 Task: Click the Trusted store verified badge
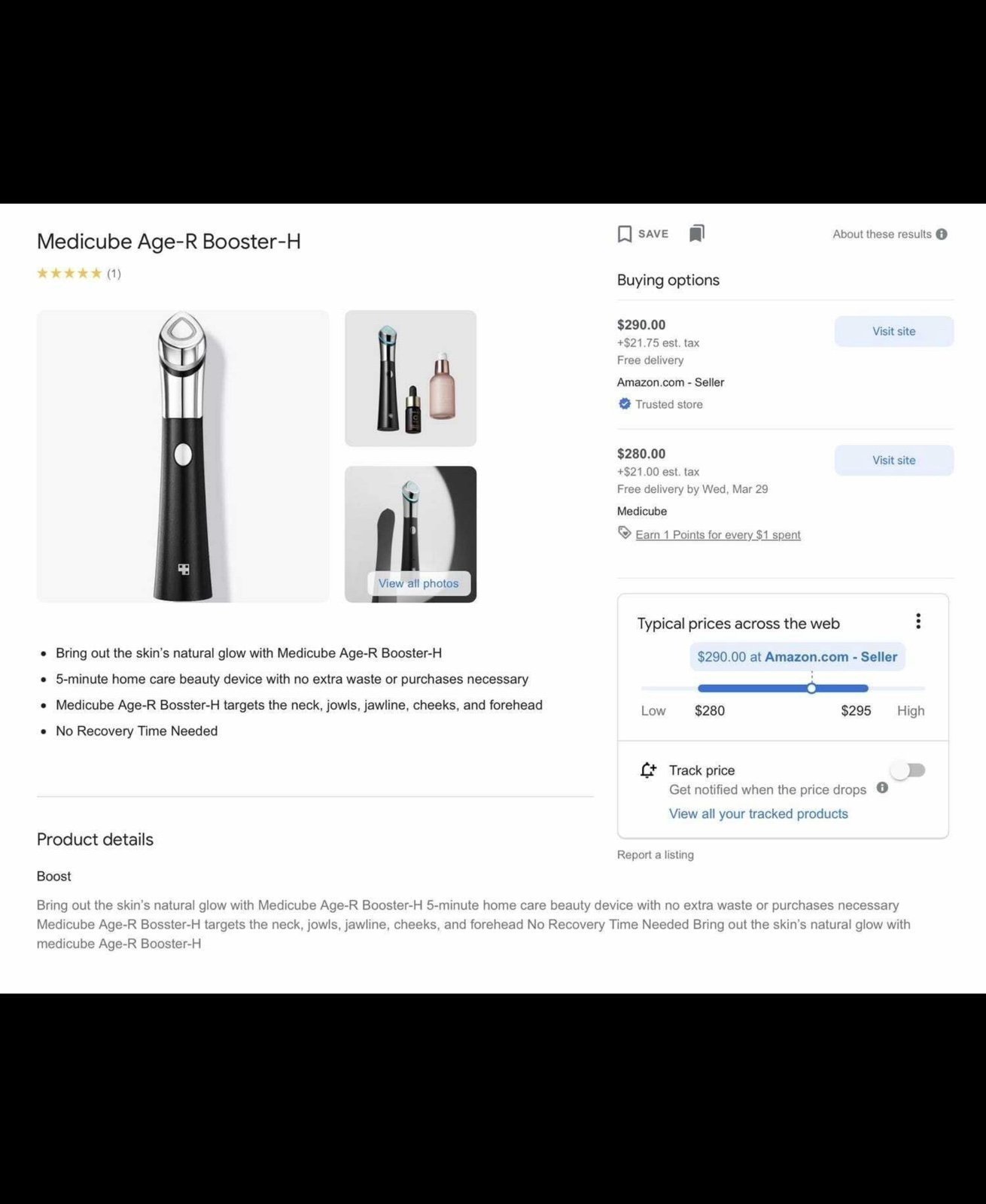pyautogui.click(x=625, y=403)
